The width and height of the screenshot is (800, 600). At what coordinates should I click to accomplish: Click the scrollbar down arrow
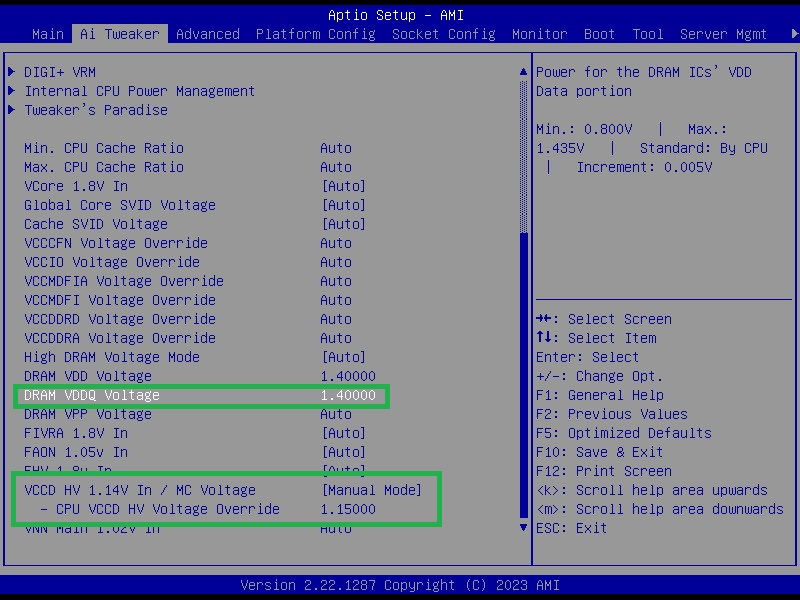tap(523, 527)
